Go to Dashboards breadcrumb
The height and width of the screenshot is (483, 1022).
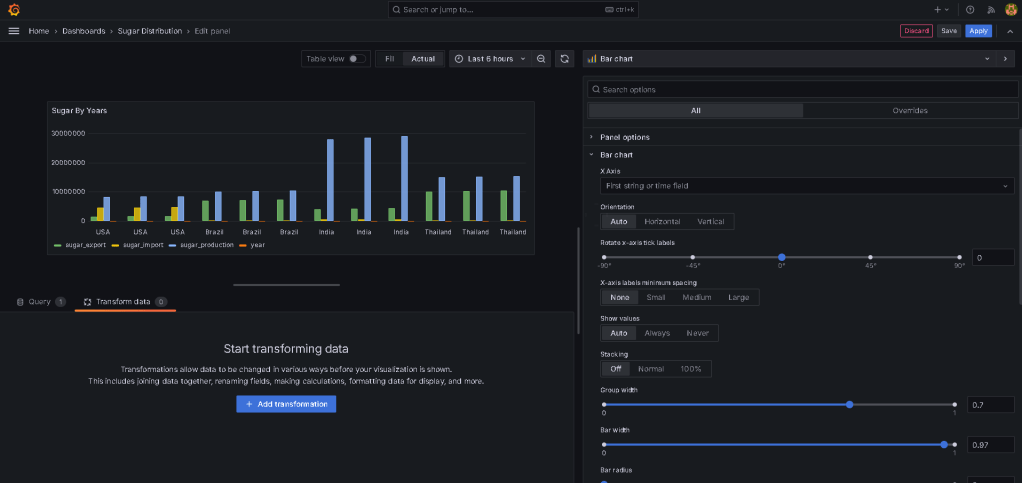coord(83,31)
